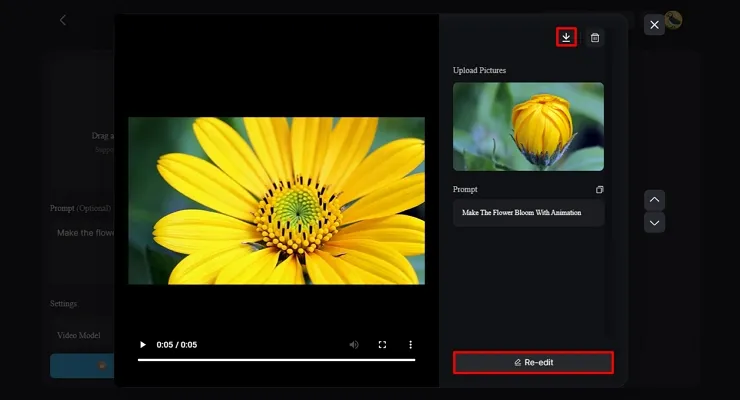This screenshot has height=400, width=740.
Task: Enter fullscreen mode for the video
Action: 382,345
